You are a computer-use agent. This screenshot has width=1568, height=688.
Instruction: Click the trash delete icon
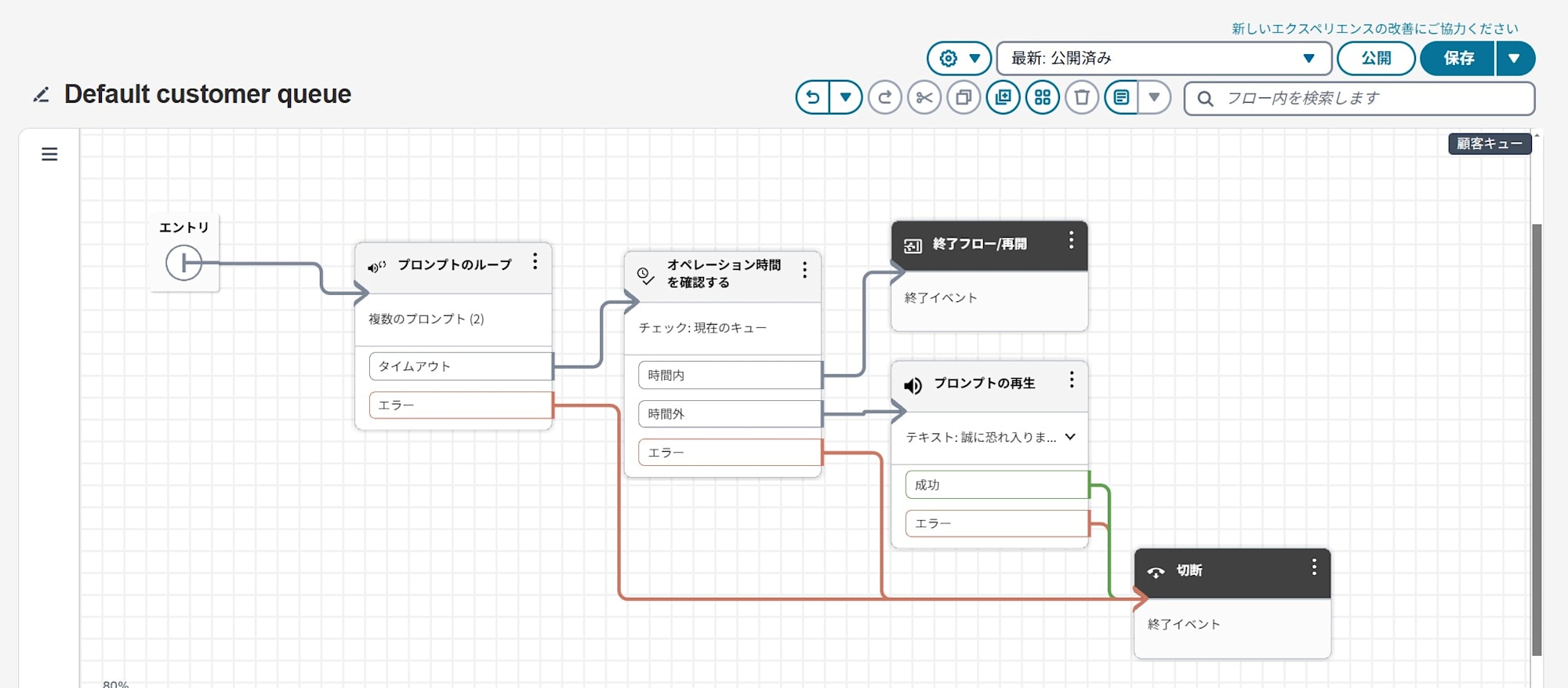click(x=1082, y=98)
